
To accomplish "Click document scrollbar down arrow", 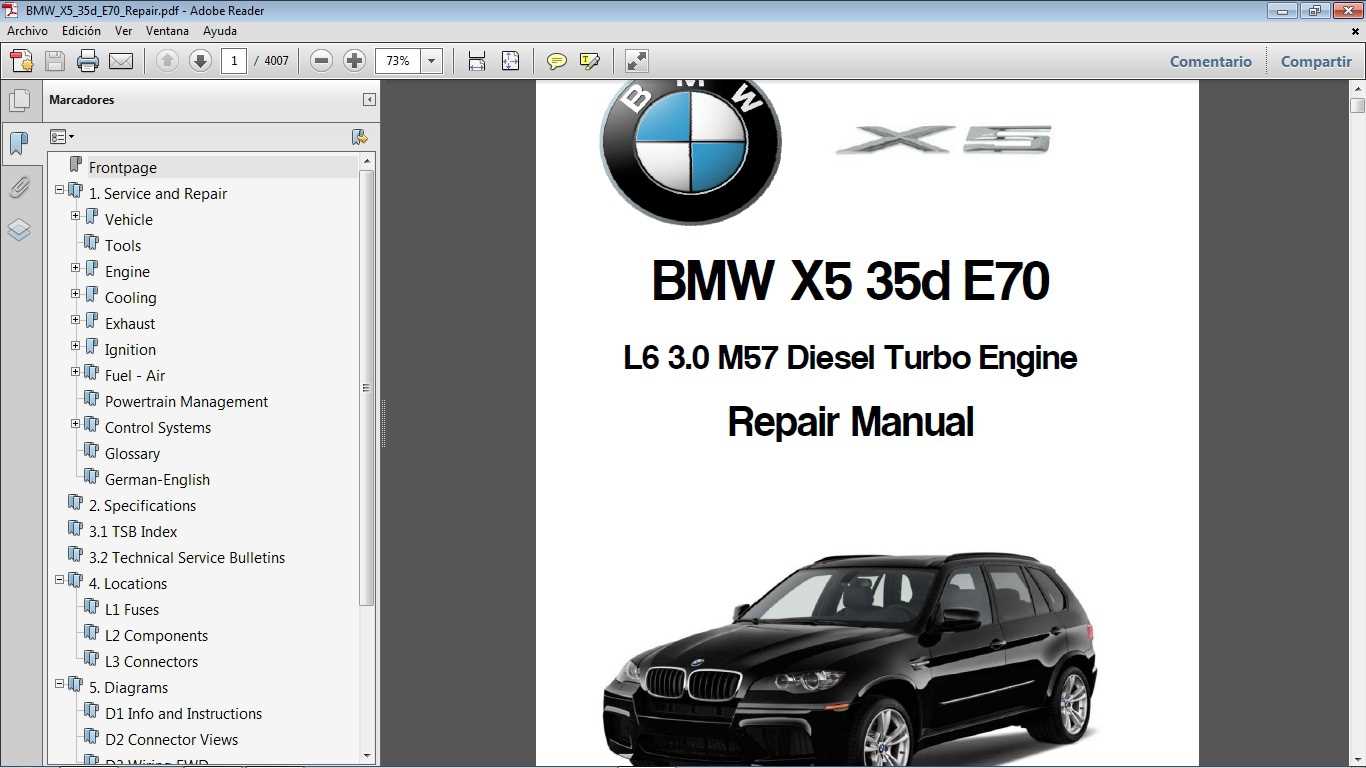I will [1357, 759].
